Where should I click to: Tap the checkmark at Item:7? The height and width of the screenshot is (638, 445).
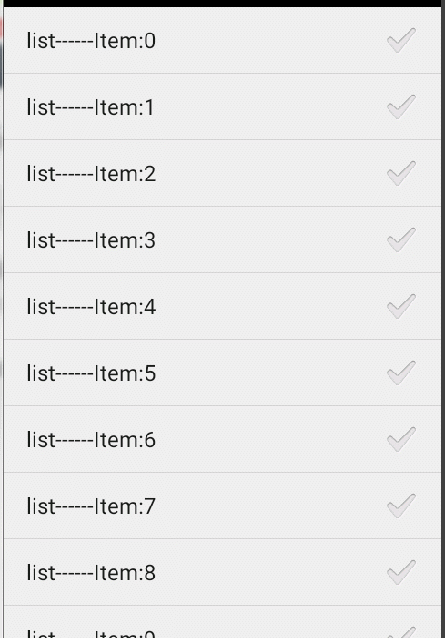[x=401, y=506]
